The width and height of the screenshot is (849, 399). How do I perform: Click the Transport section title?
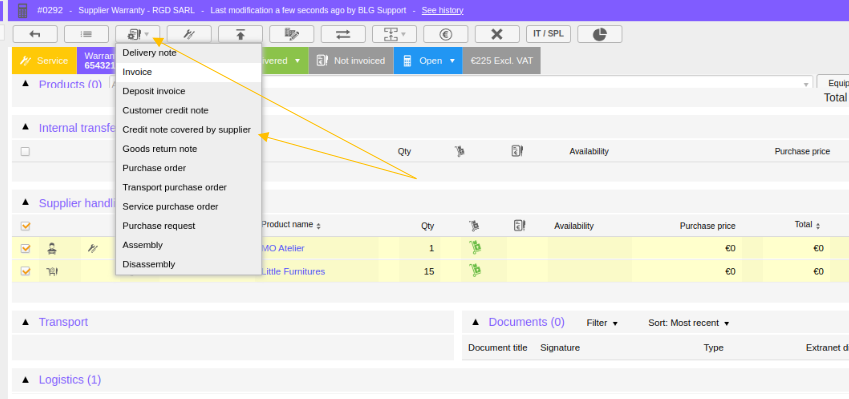coord(63,322)
